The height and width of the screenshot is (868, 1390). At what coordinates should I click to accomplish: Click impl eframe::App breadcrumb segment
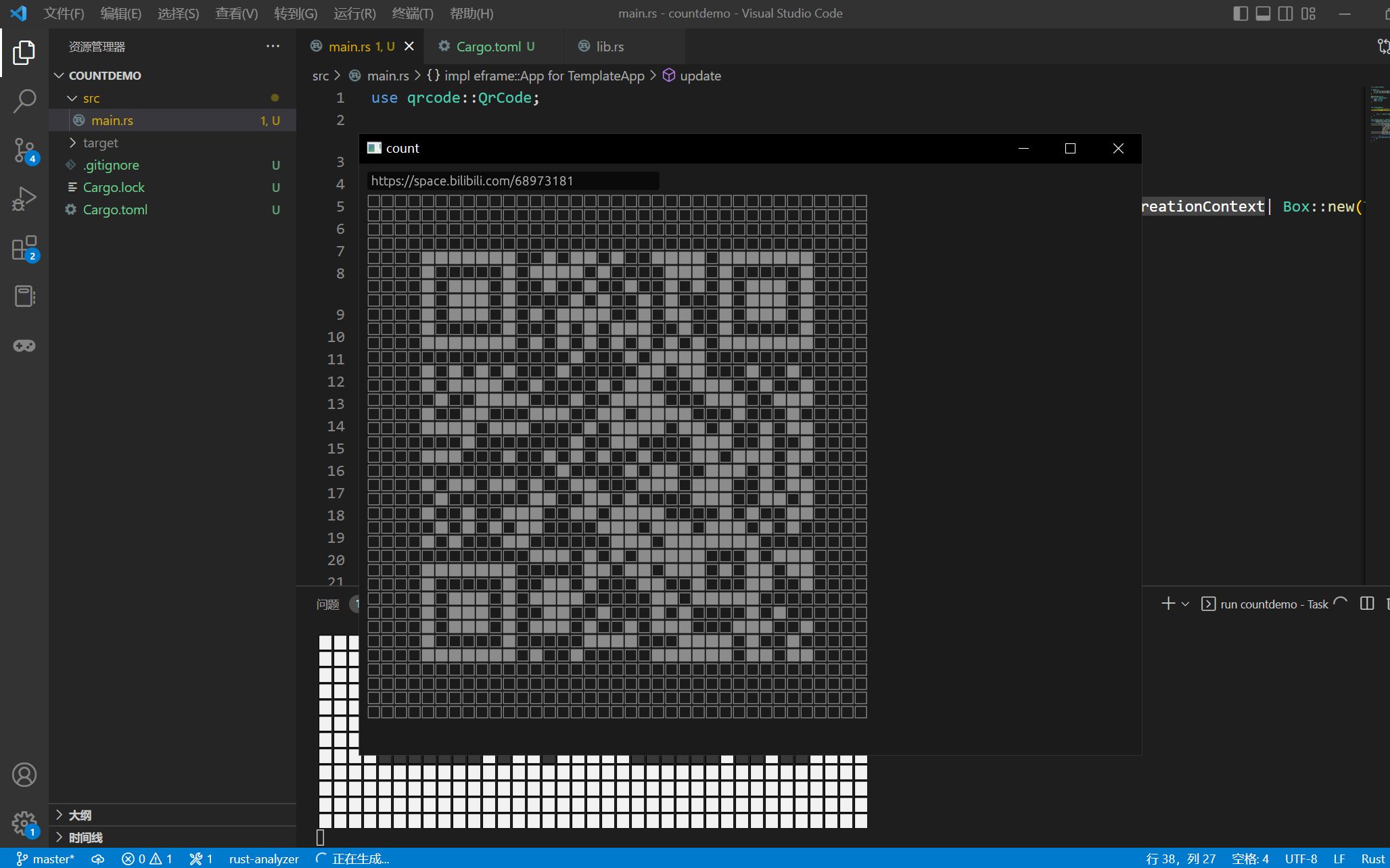(536, 76)
